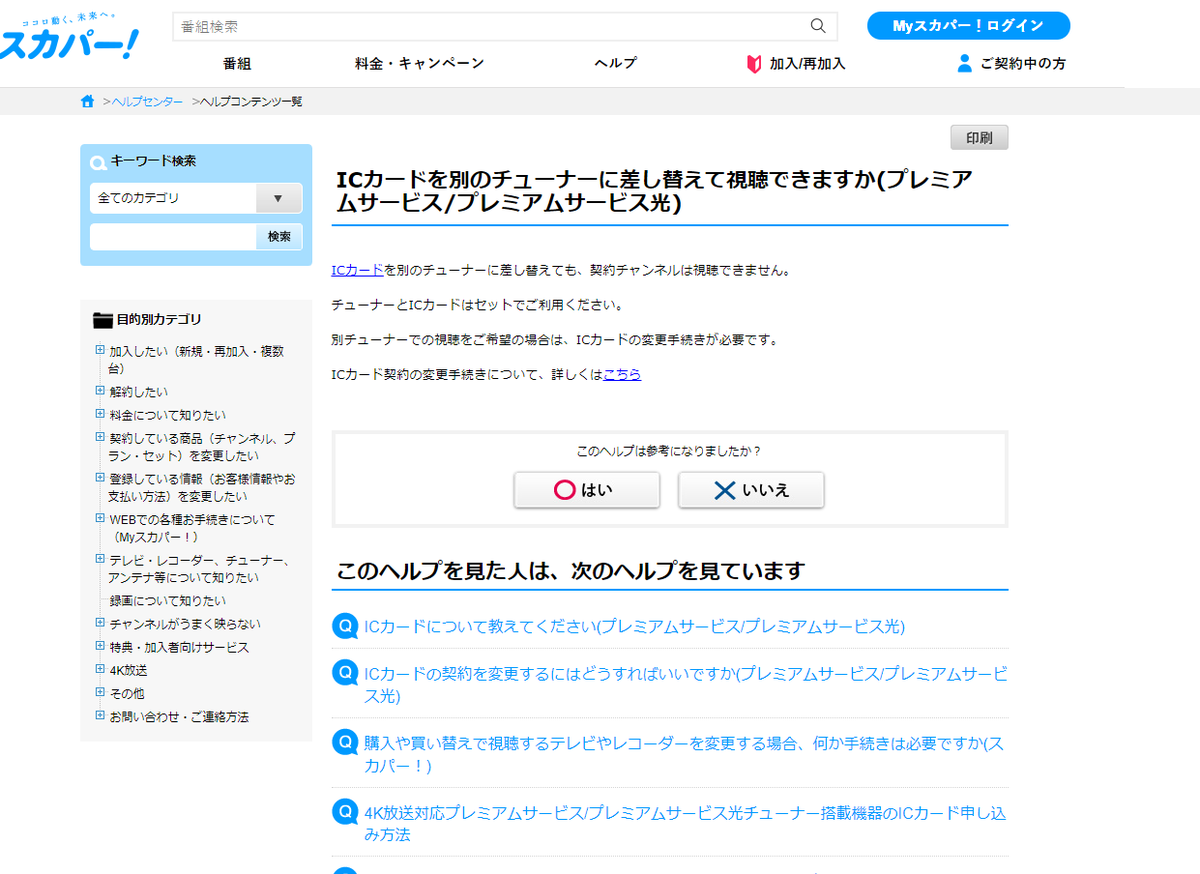Expand お問い合わせ・ご連絡方法 category

click(100, 716)
